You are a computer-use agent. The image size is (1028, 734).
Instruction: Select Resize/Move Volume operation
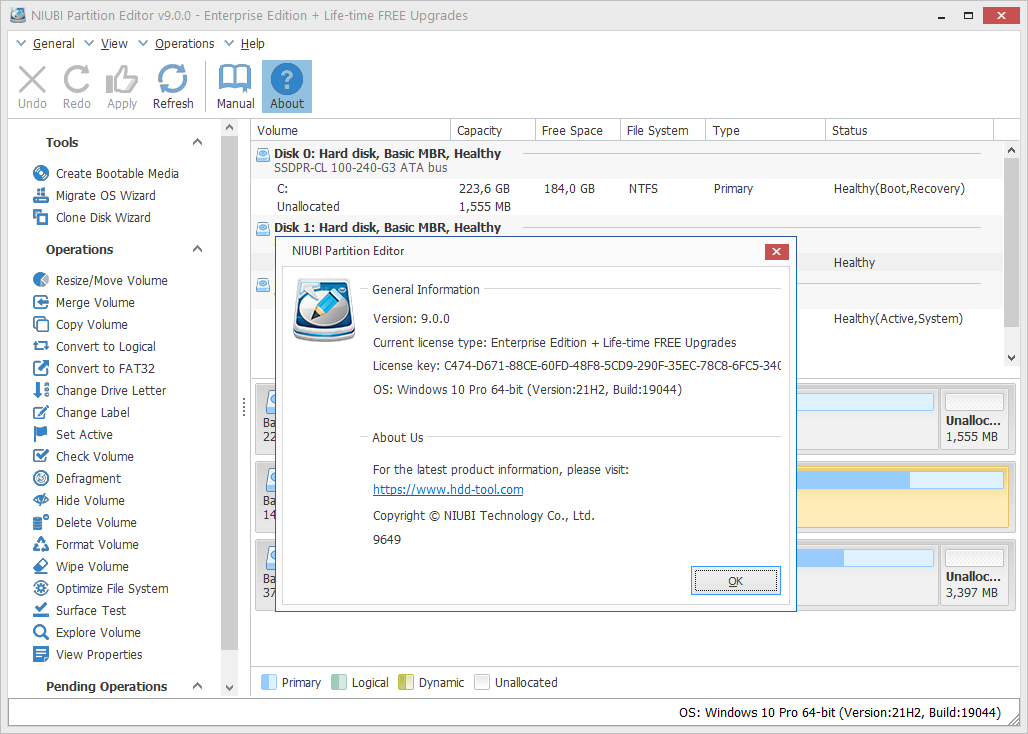[x=100, y=280]
